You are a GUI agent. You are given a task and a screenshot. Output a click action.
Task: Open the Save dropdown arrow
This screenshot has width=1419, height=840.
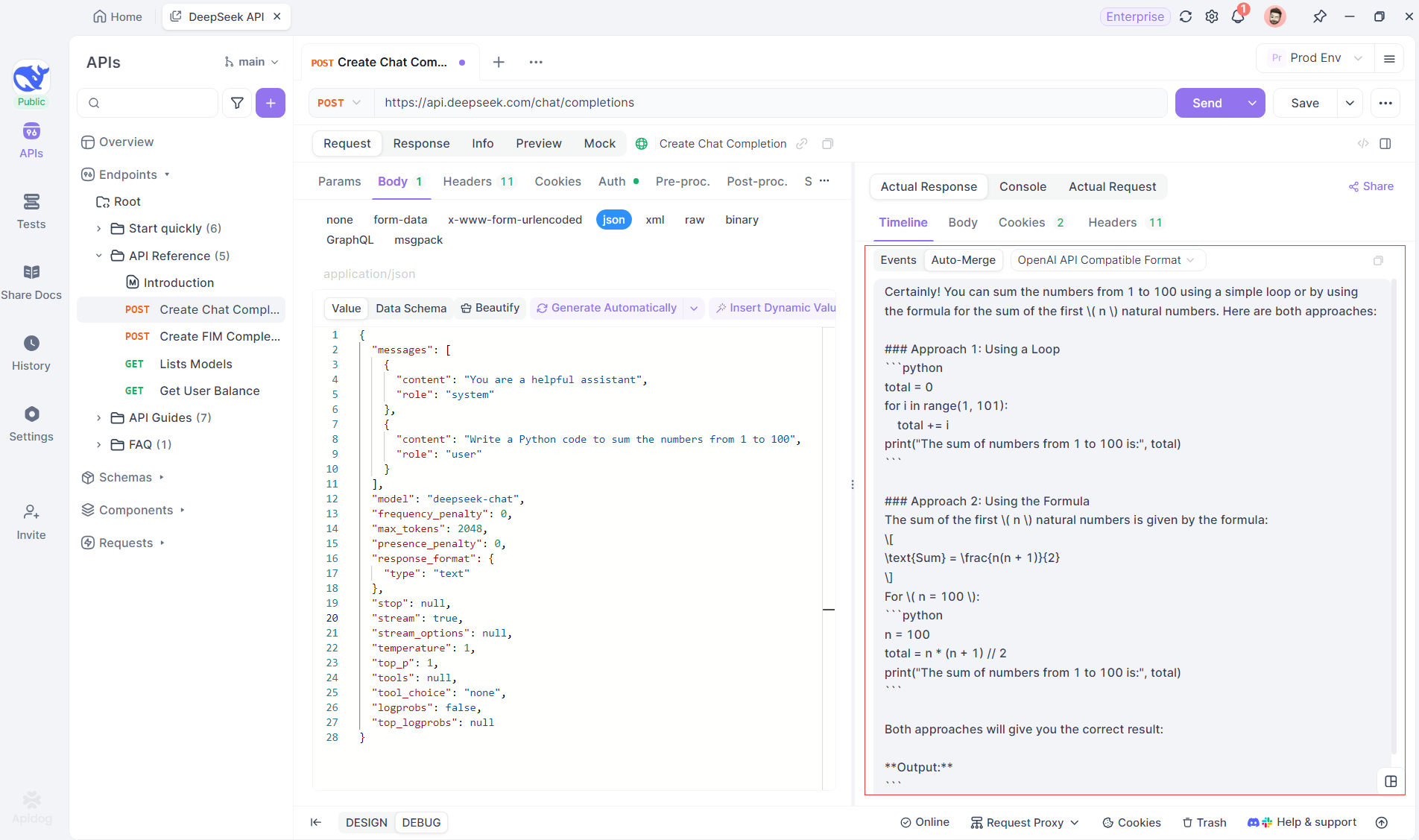(1350, 103)
